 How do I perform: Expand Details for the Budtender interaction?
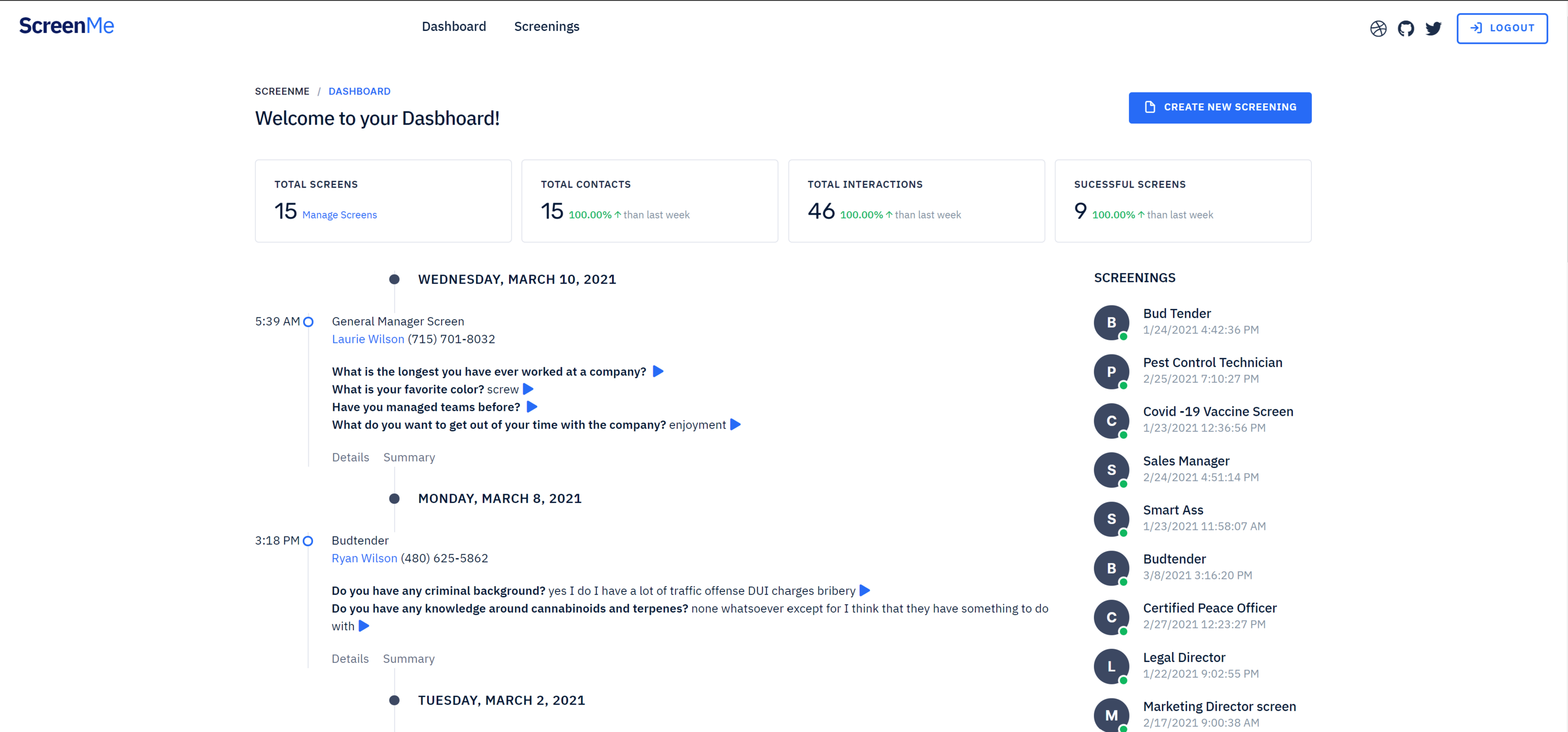click(350, 659)
